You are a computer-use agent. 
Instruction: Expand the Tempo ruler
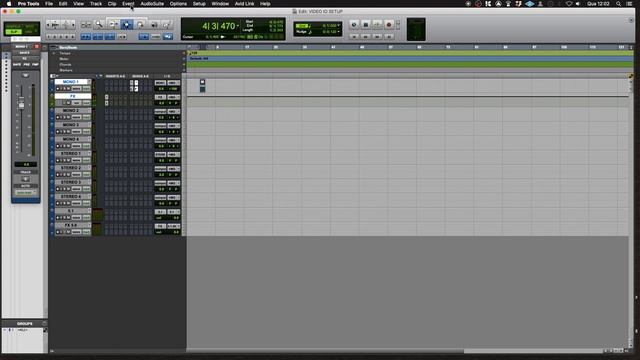[x=54, y=53]
